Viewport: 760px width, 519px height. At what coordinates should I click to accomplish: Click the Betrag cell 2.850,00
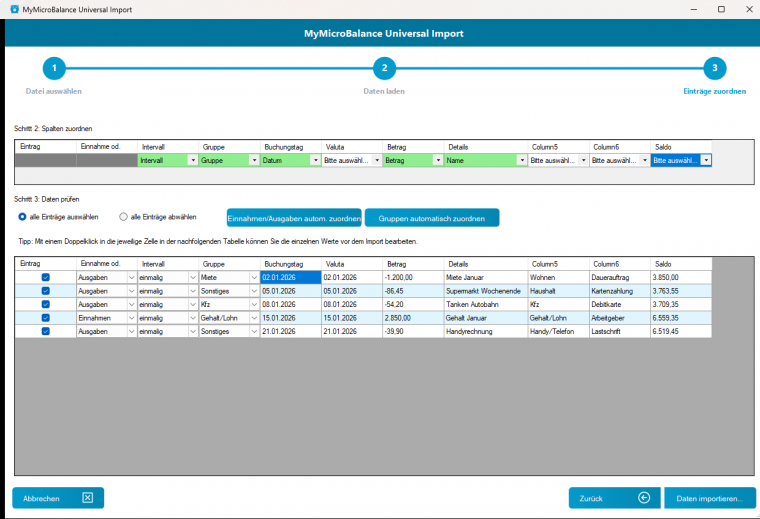coord(413,318)
